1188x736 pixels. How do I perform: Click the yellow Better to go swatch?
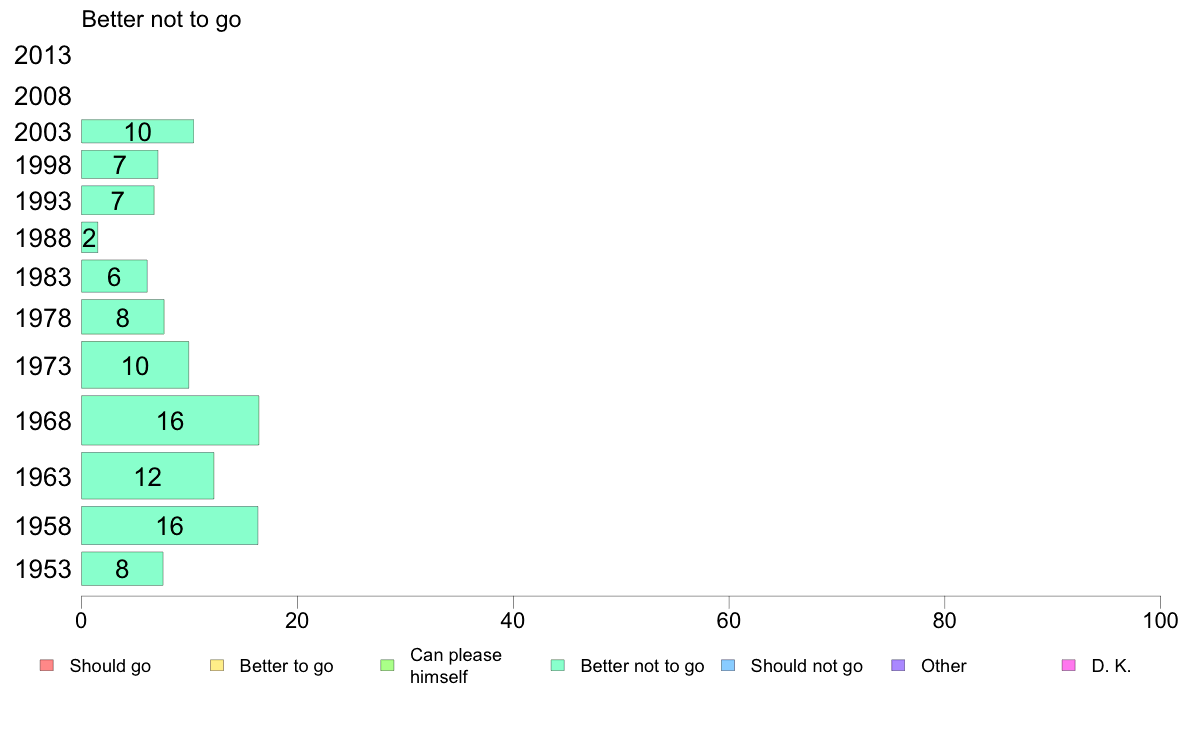pos(217,666)
